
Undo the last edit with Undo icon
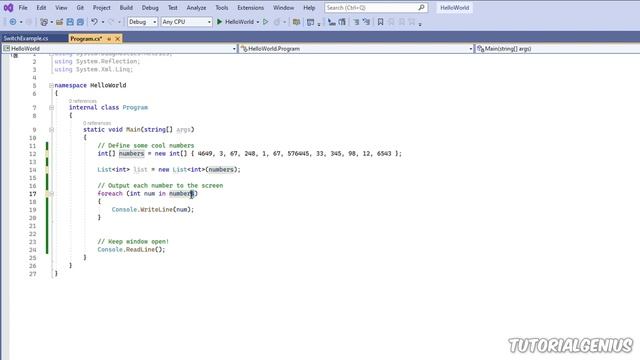[94, 22]
